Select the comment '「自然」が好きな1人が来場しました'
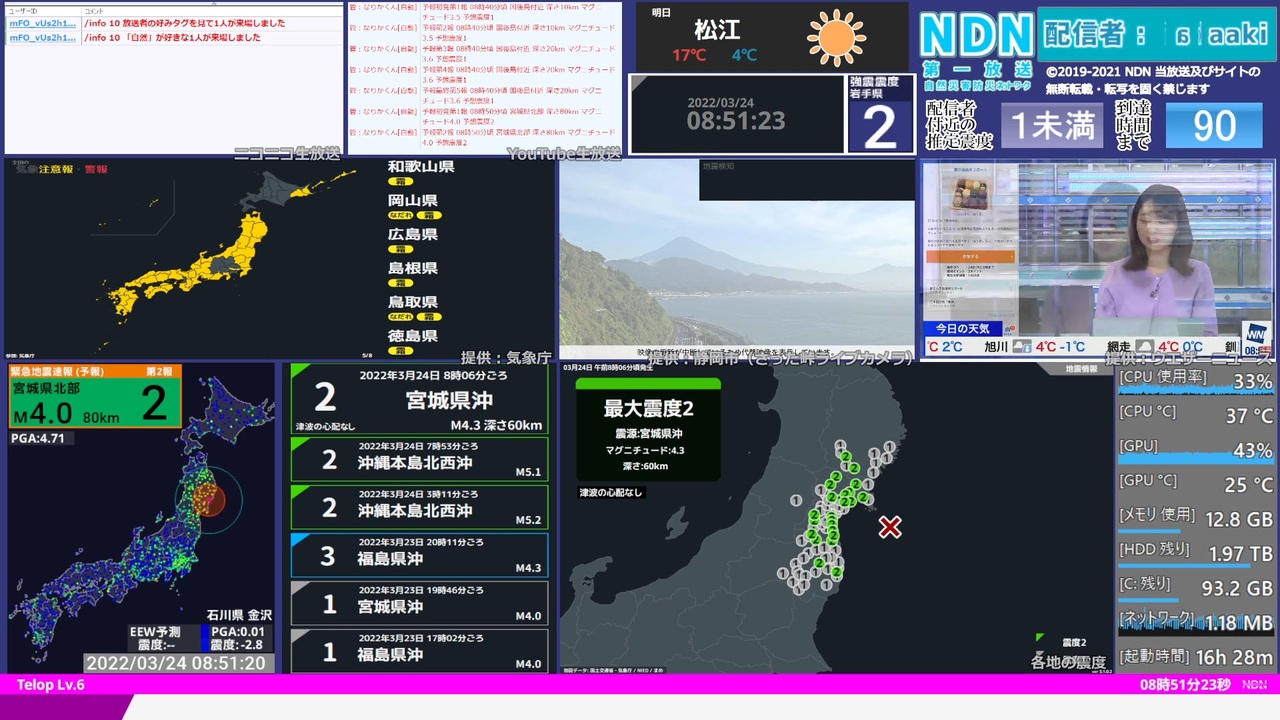Viewport: 1280px width, 720px height. [173, 38]
